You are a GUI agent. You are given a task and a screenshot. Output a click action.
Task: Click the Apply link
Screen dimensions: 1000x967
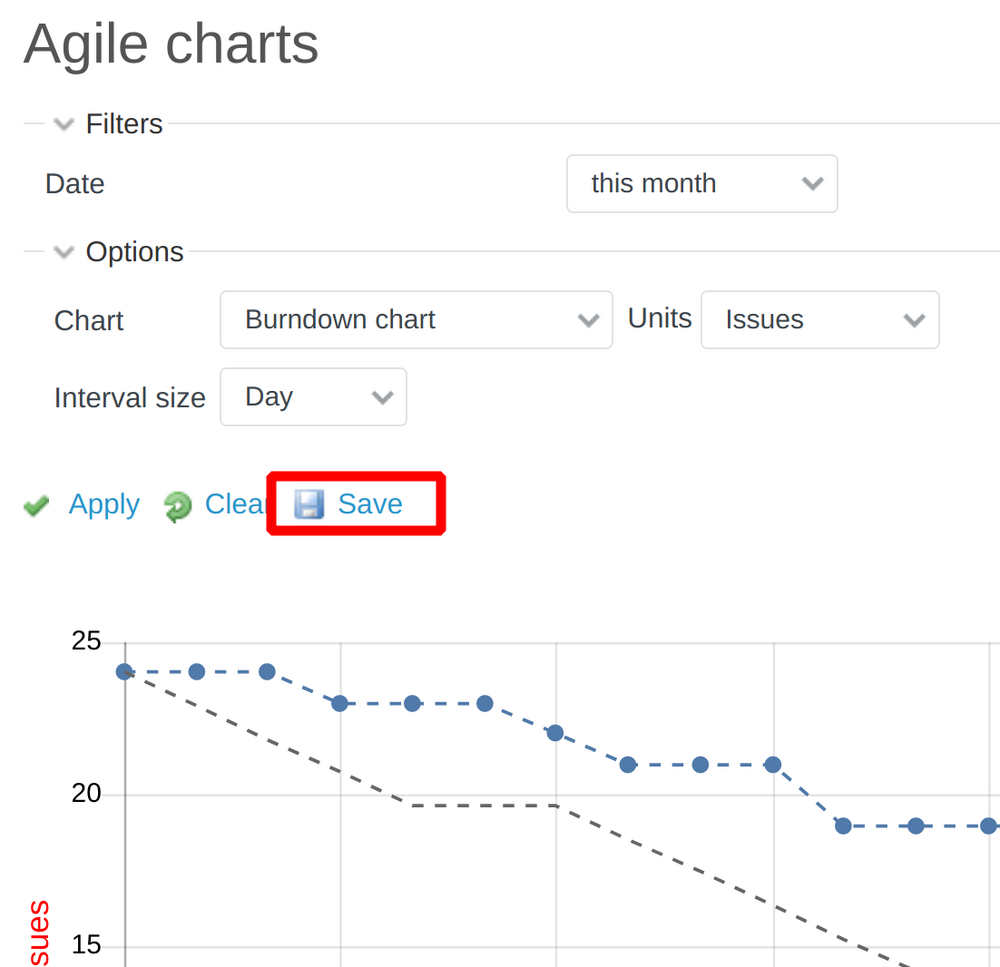point(103,505)
